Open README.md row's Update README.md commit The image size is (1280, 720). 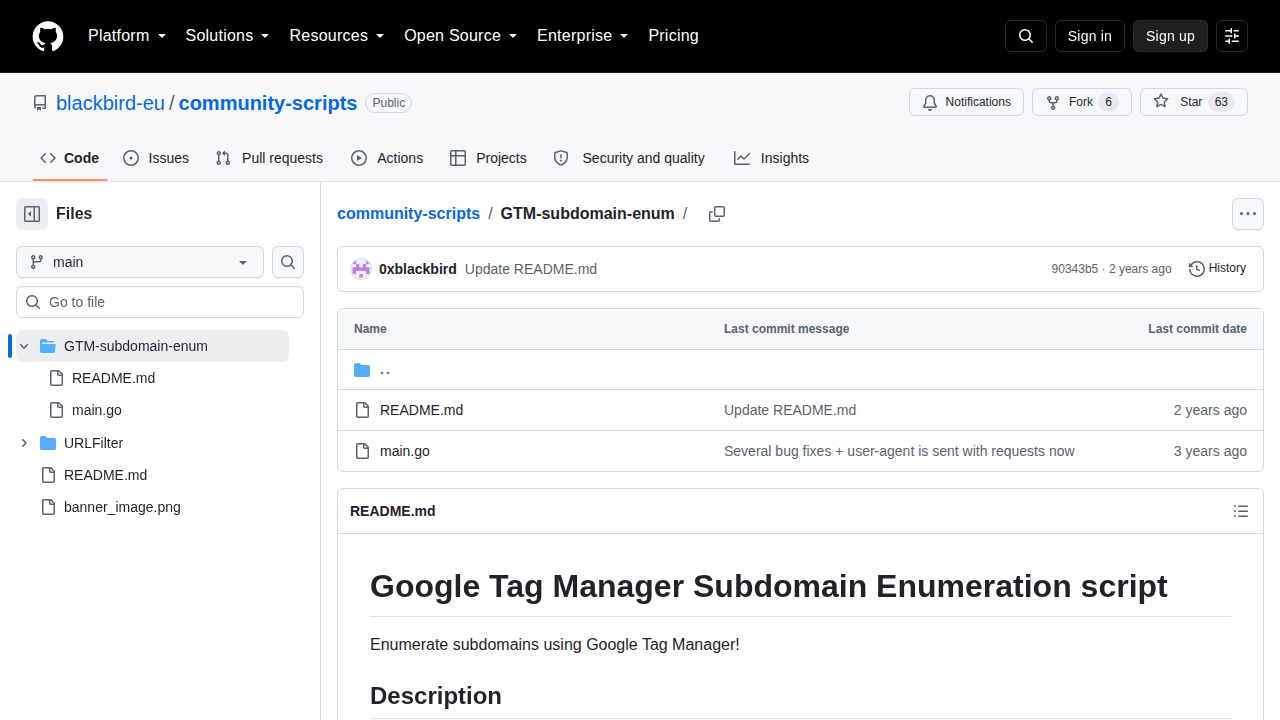[x=790, y=410]
